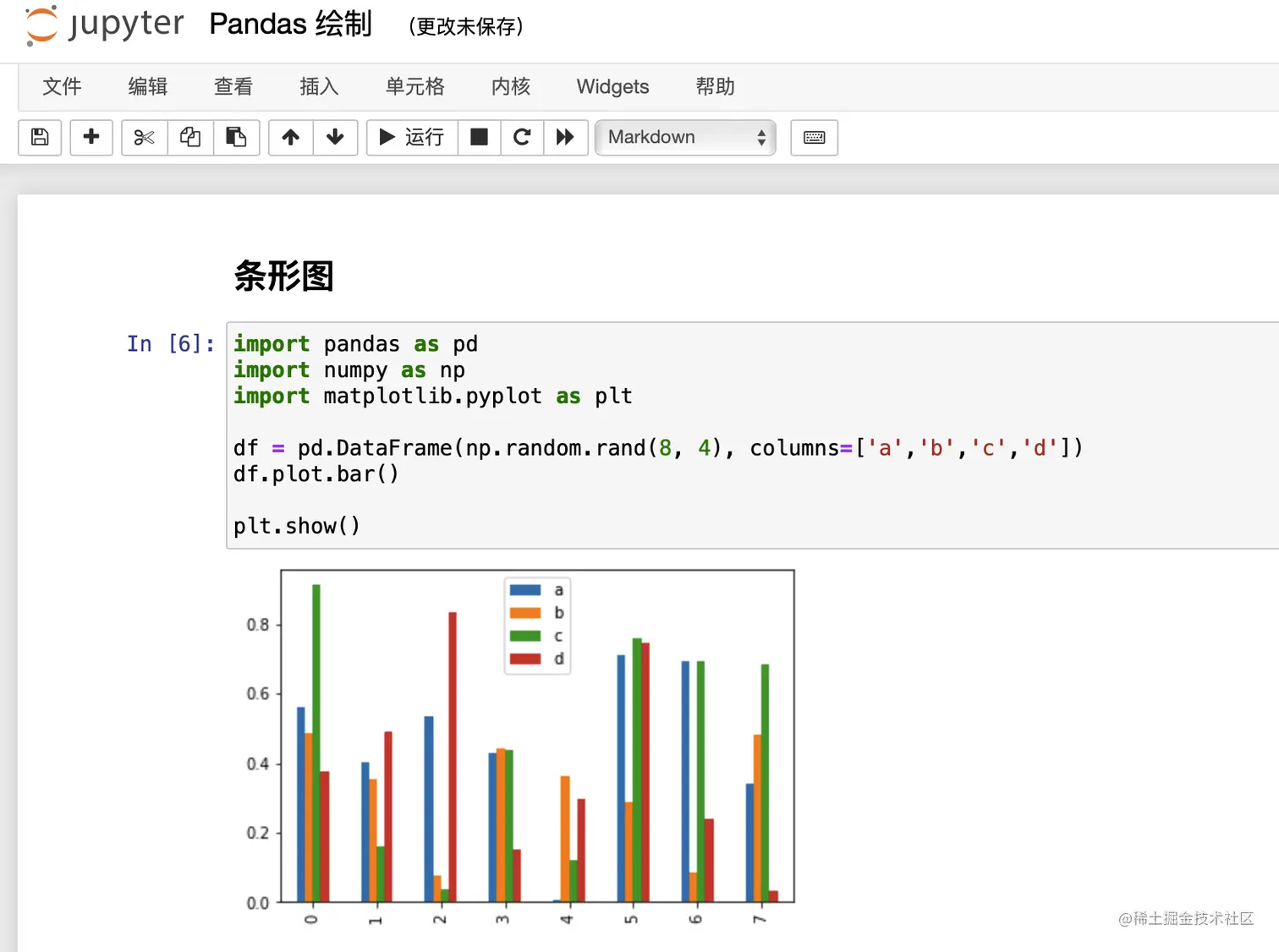This screenshot has width=1279, height=952.
Task: Open the 文件 menu
Action: pos(62,86)
